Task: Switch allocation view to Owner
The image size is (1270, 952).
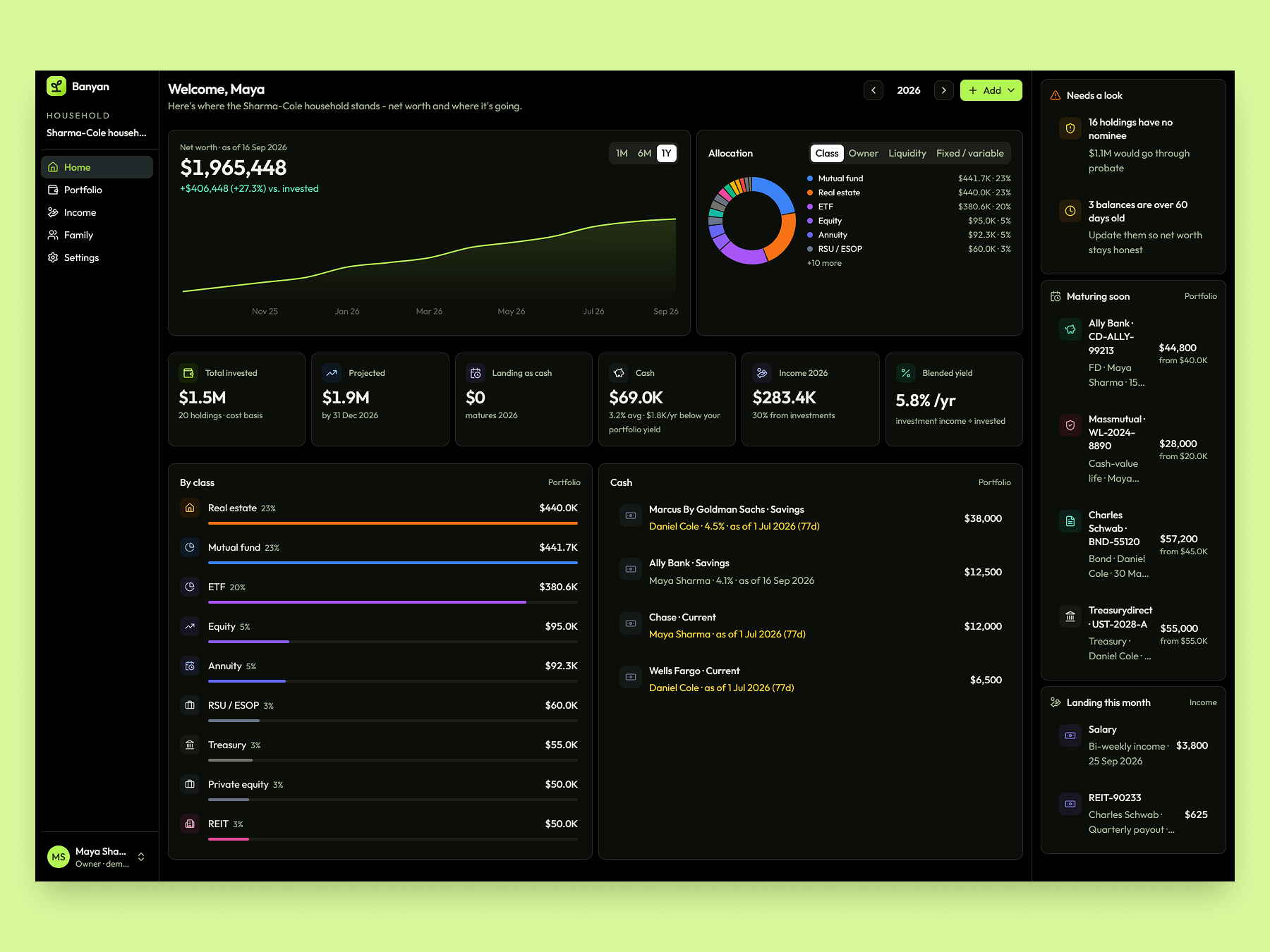Action: (864, 153)
